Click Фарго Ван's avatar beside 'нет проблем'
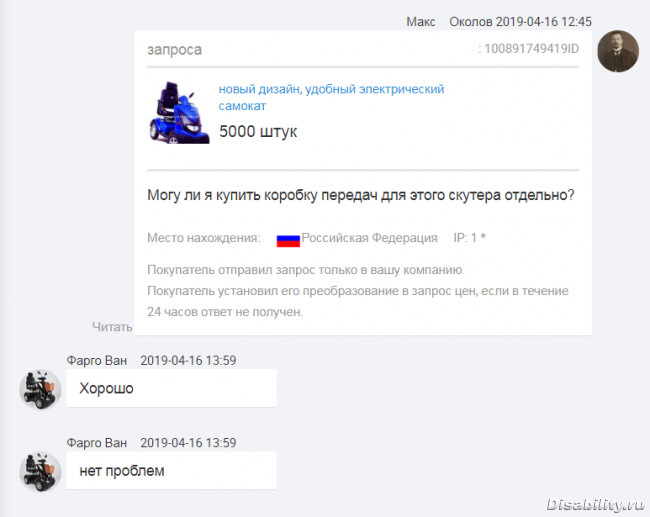Viewport: 650px width, 517px height. pyautogui.click(x=40, y=472)
